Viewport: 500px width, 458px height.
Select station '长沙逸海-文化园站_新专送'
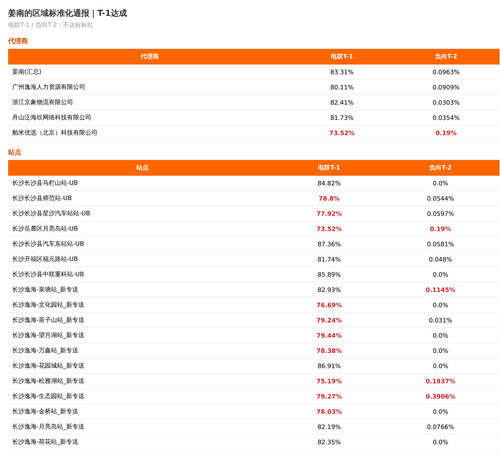tap(48, 305)
